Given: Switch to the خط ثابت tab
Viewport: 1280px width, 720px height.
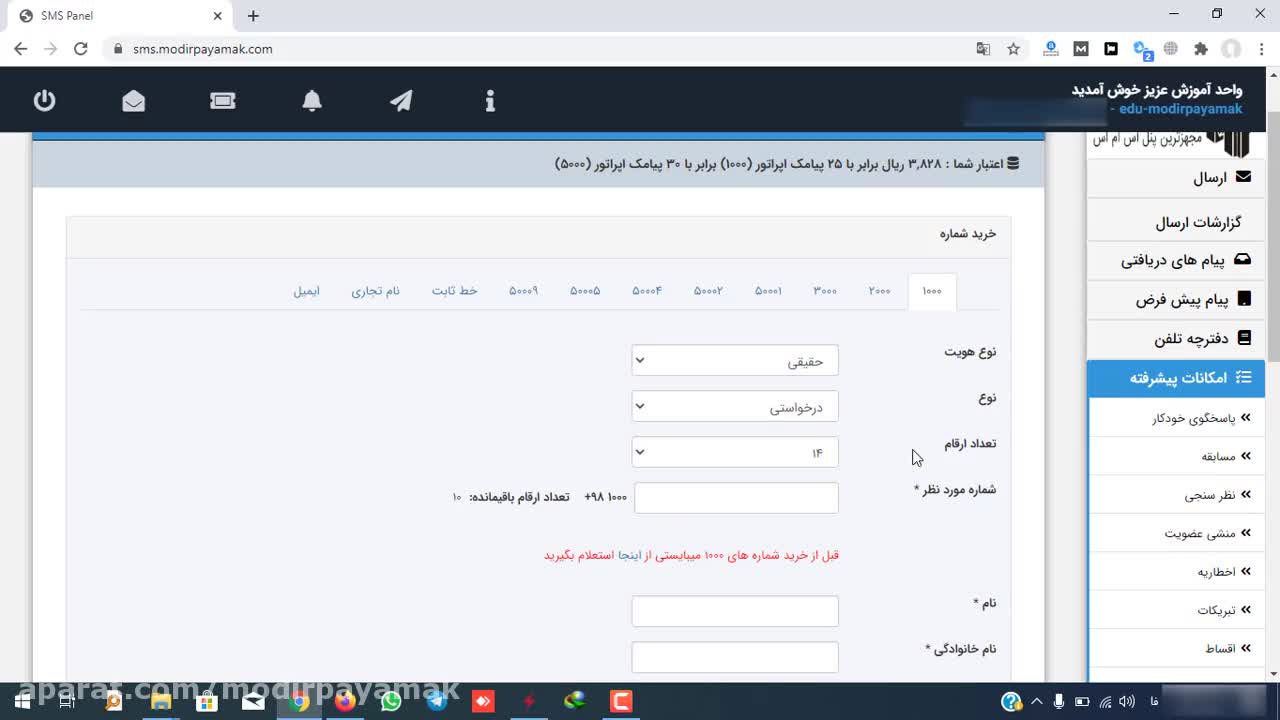Looking at the screenshot, I should (x=454, y=291).
